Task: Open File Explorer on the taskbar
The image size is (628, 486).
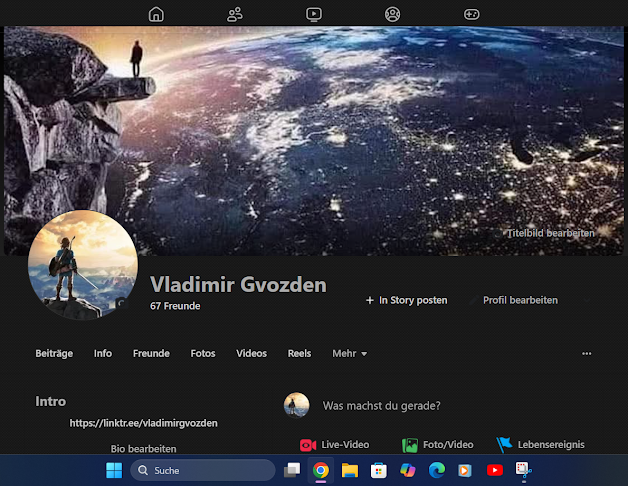Action: point(350,470)
